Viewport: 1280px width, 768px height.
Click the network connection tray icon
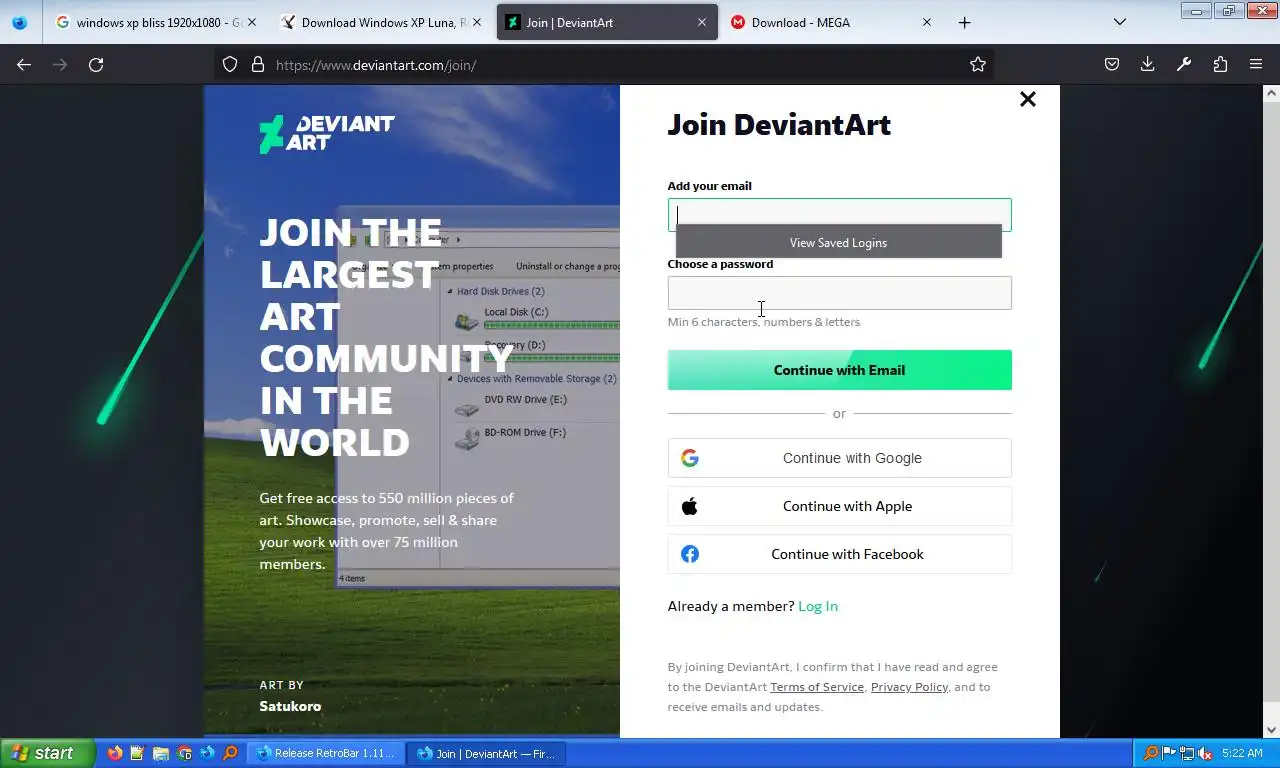pyautogui.click(x=1187, y=753)
